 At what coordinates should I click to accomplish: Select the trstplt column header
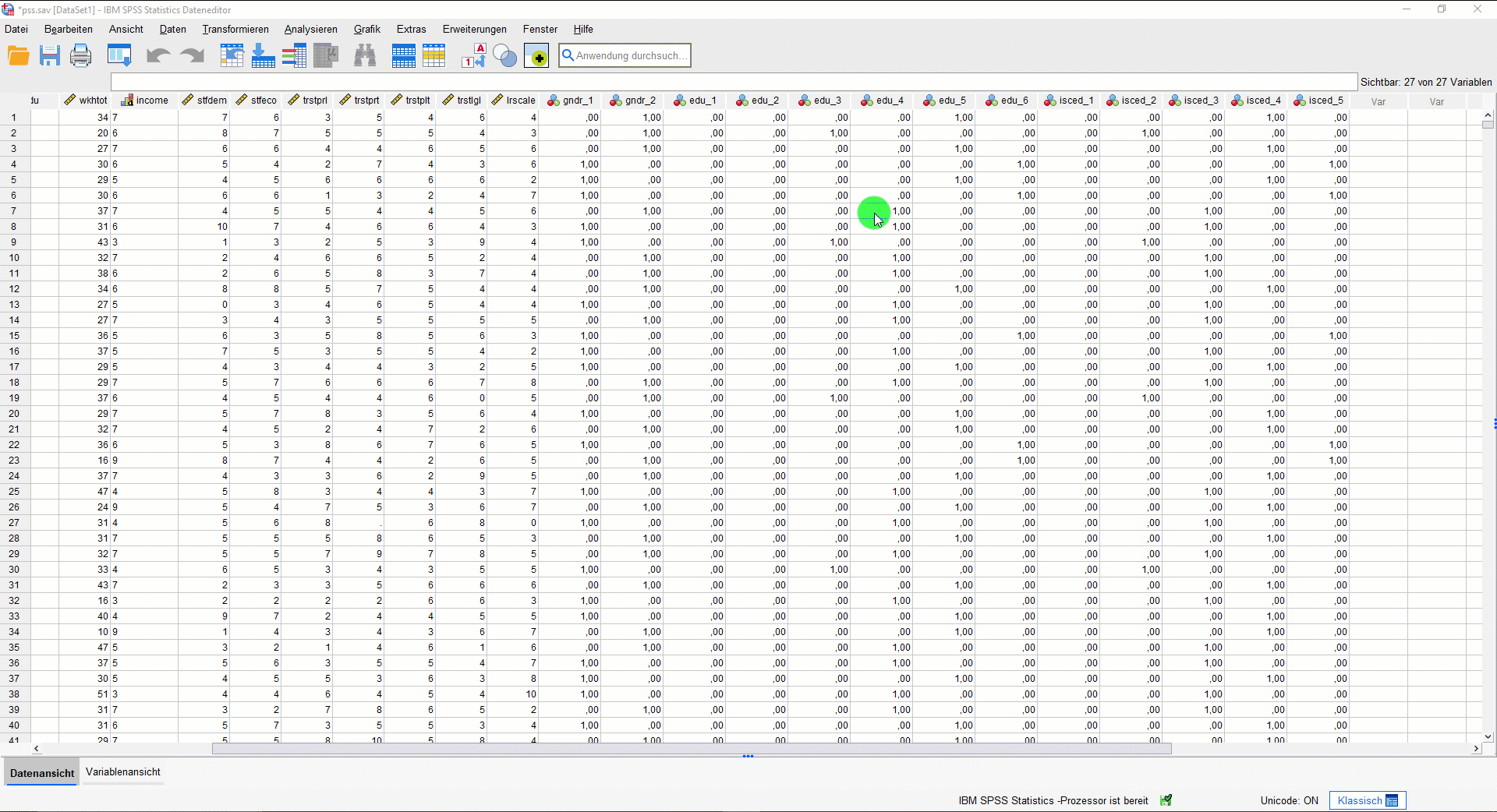coord(410,101)
